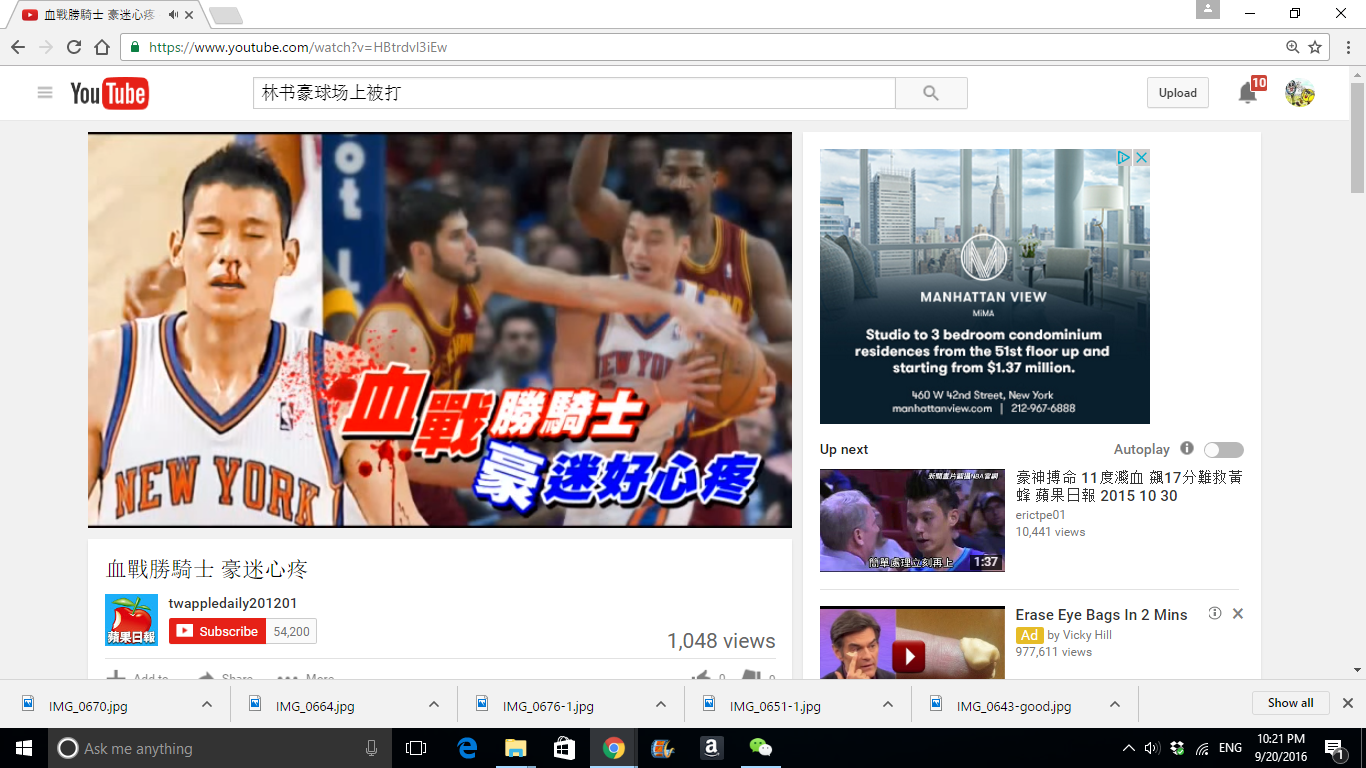Viewport: 1366px width, 768px height.
Task: Click the Upload button
Action: click(1177, 93)
